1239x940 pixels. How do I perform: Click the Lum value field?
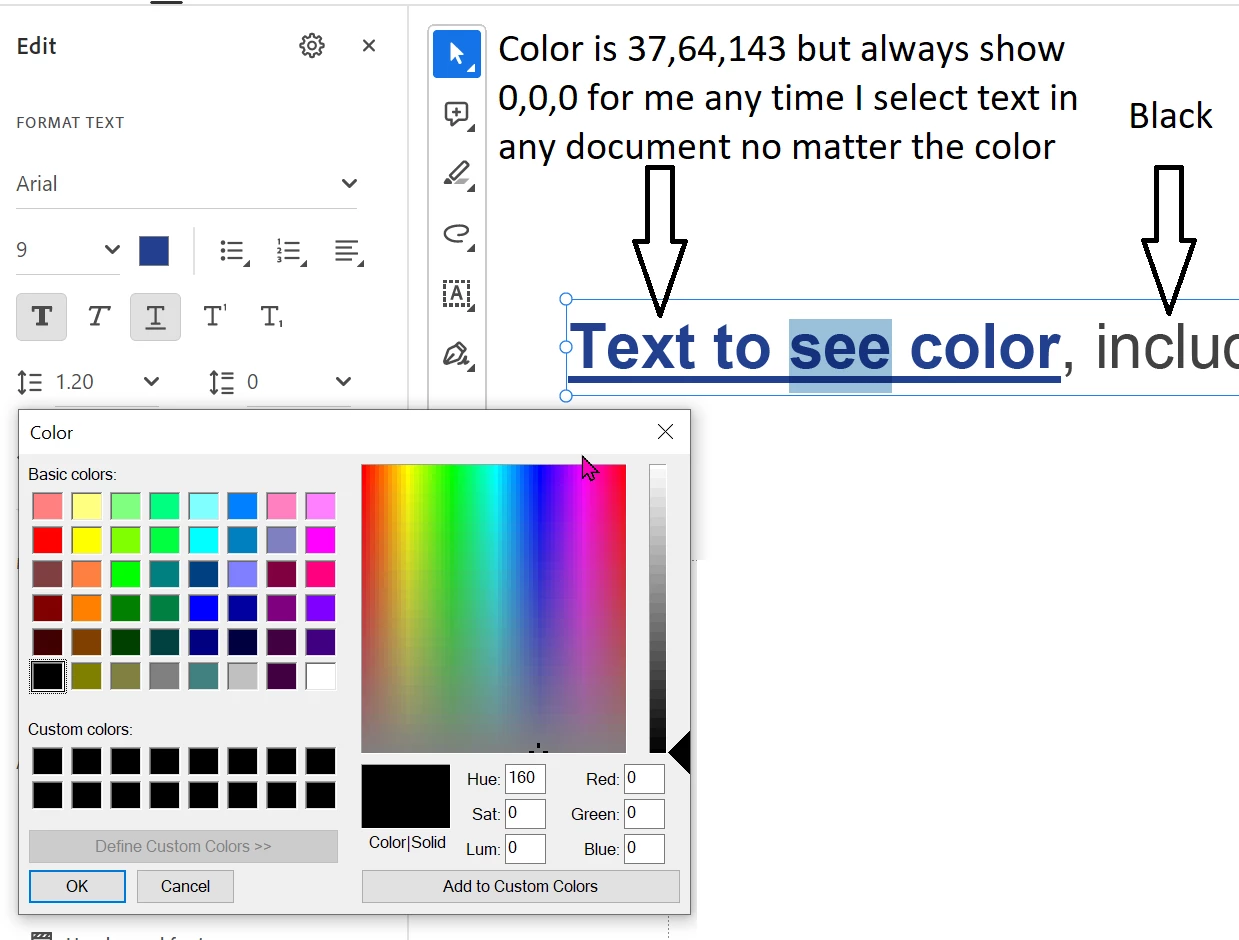[525, 849]
